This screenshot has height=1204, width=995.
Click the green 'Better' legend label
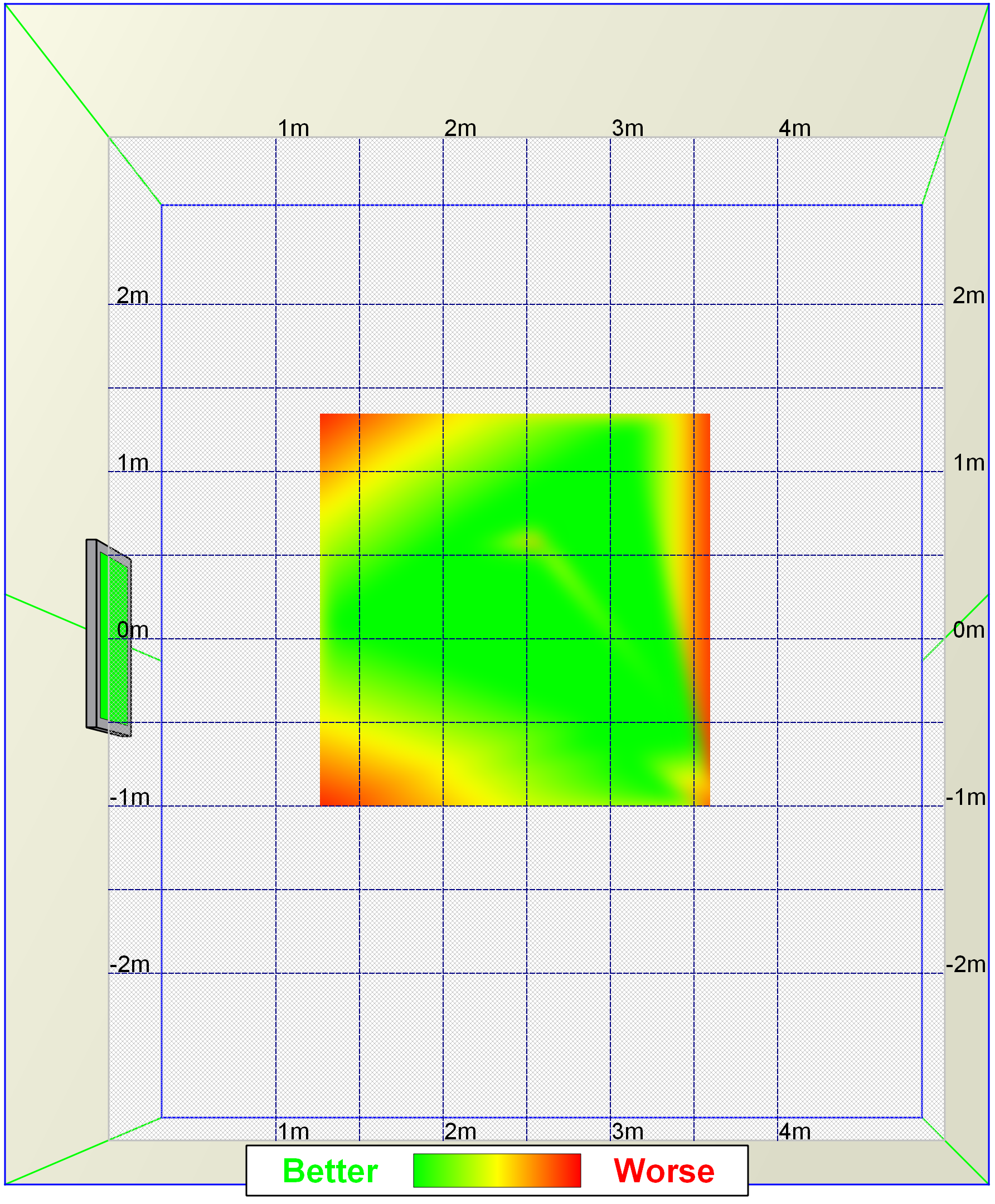point(329,1171)
